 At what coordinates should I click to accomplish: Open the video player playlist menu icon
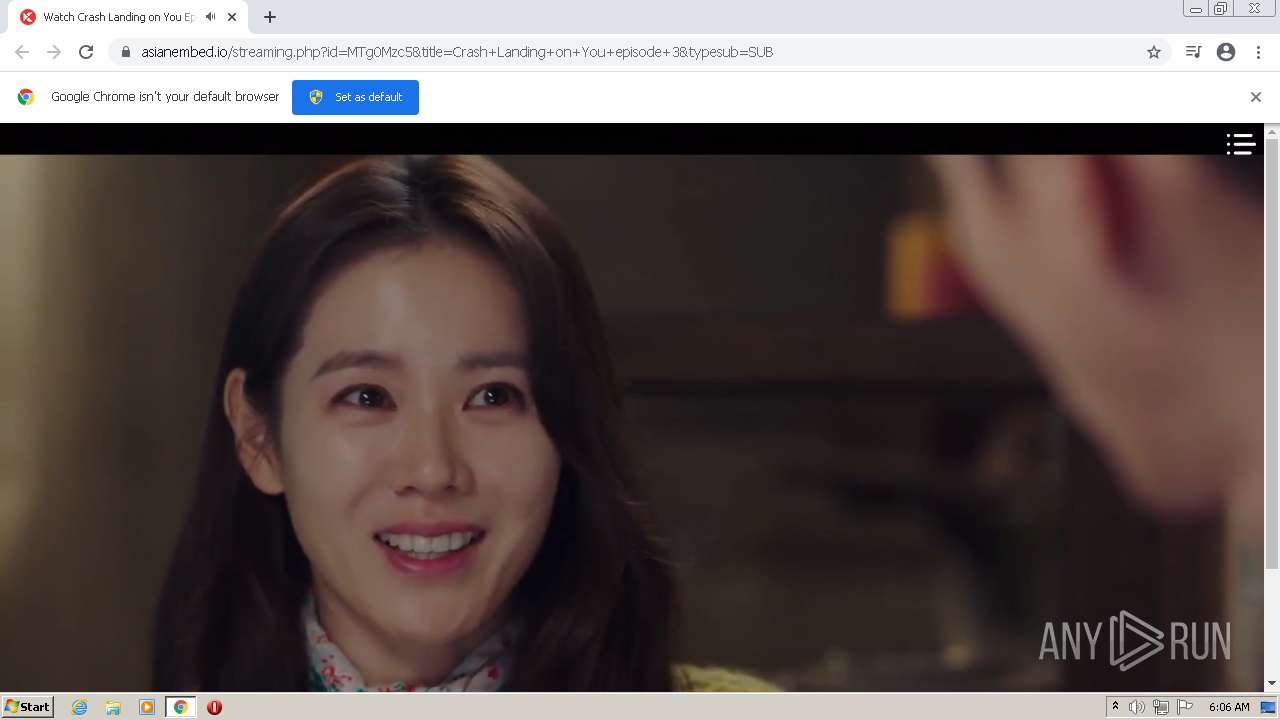click(1241, 145)
